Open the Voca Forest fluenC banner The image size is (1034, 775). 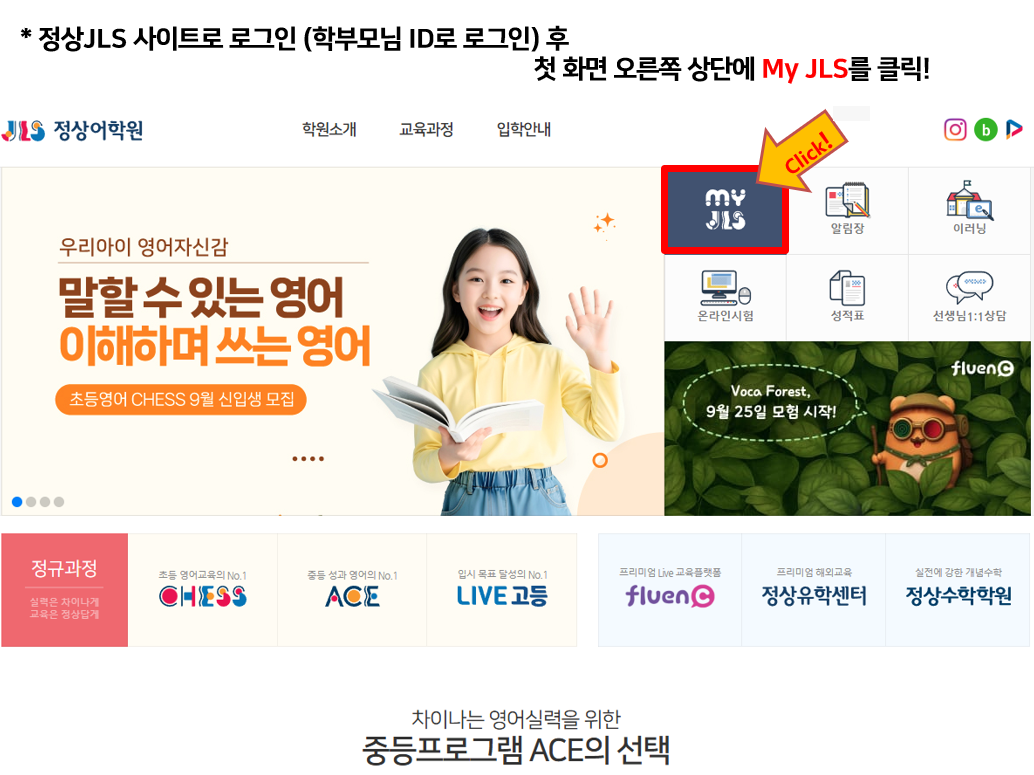point(847,428)
